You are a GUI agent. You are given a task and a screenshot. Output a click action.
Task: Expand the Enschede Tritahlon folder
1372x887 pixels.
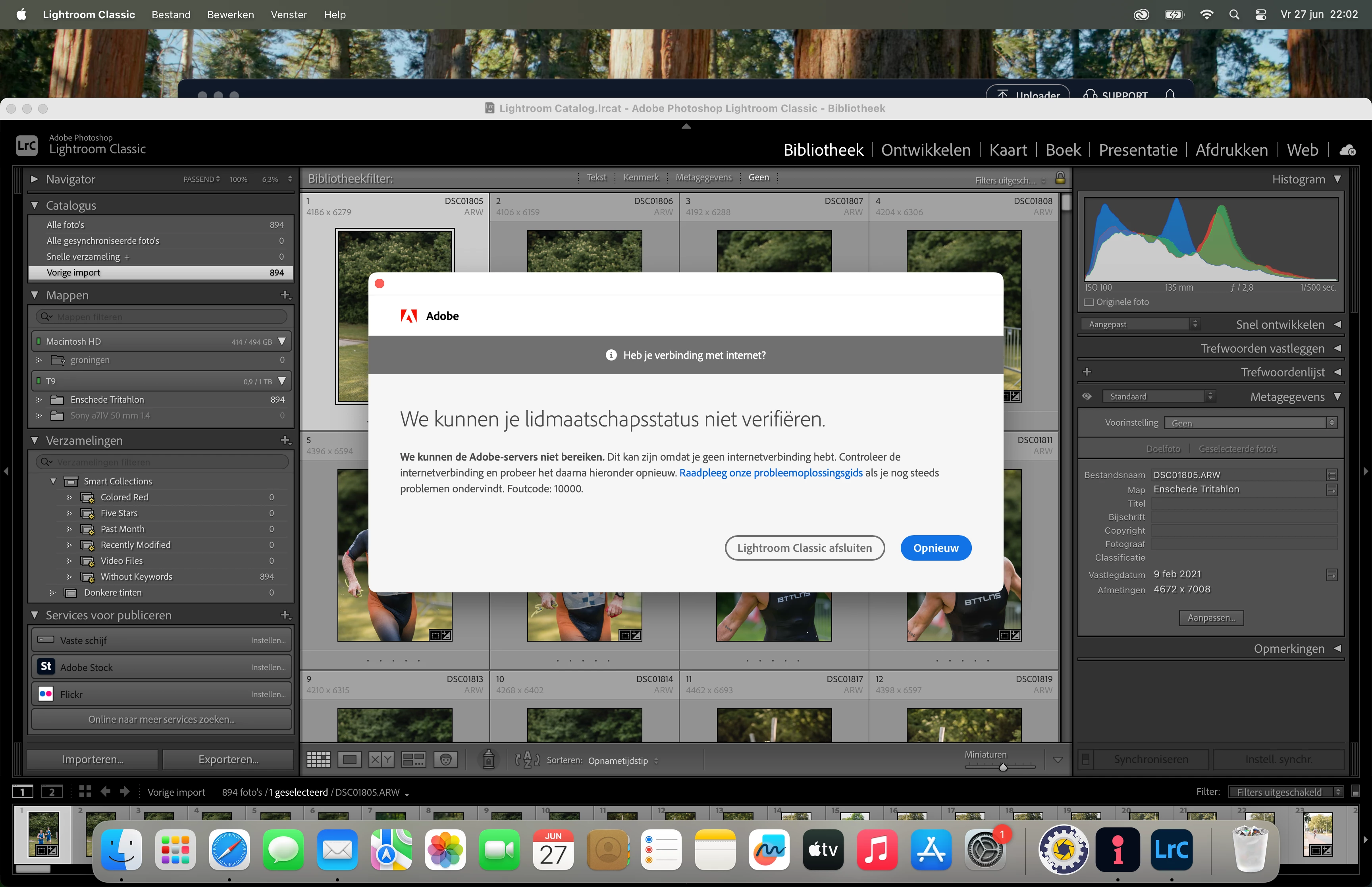pos(39,399)
